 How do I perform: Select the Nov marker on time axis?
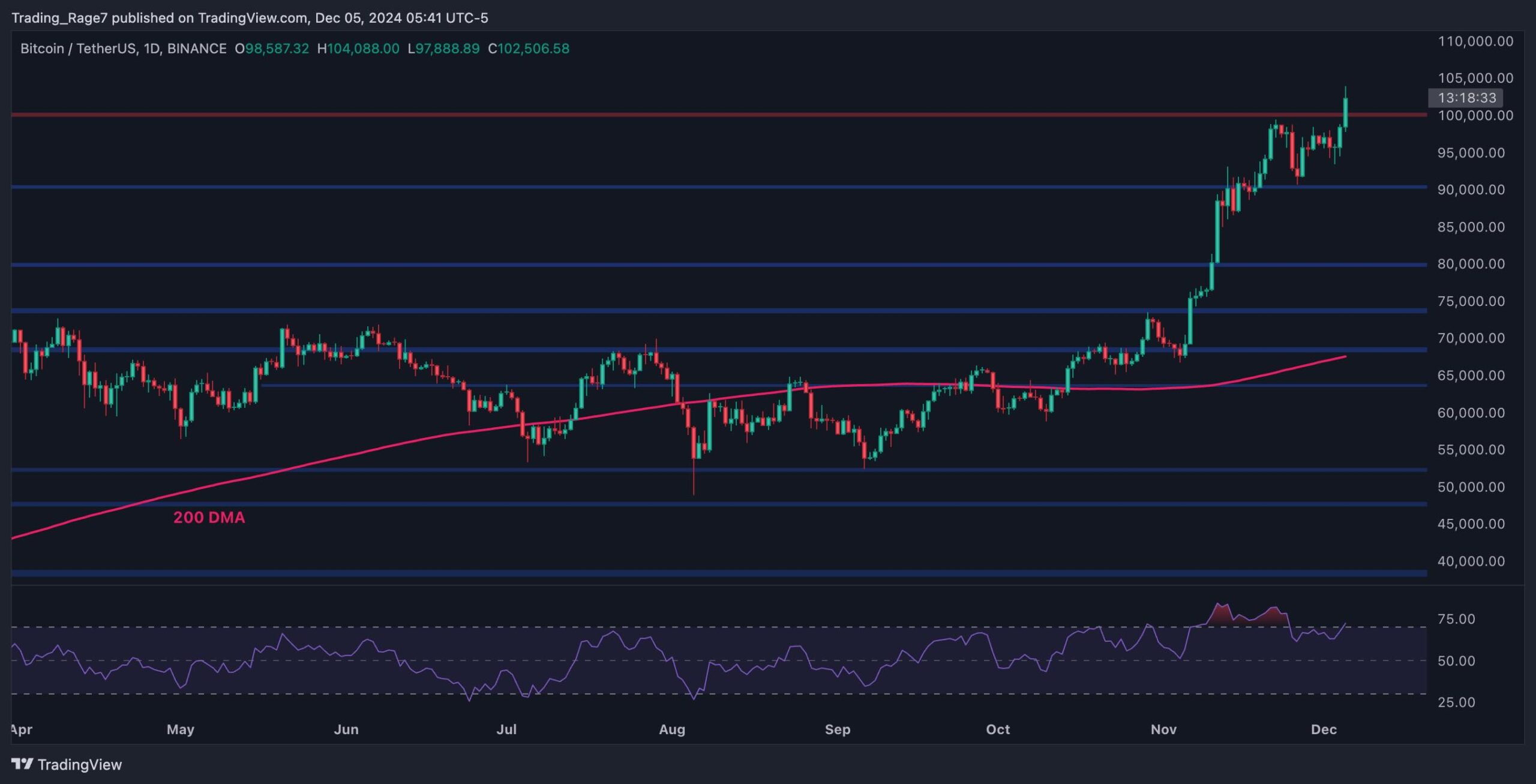coord(1163,729)
